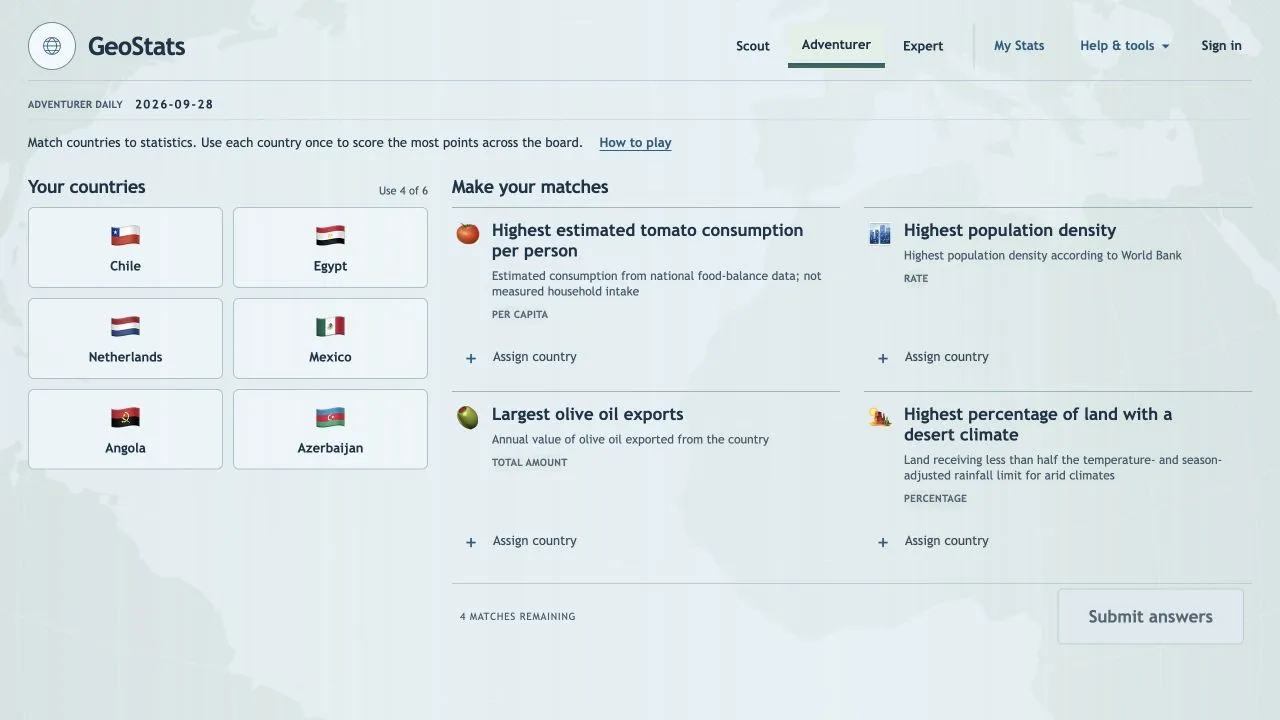Open the Help & tools dropdown

[1124, 46]
